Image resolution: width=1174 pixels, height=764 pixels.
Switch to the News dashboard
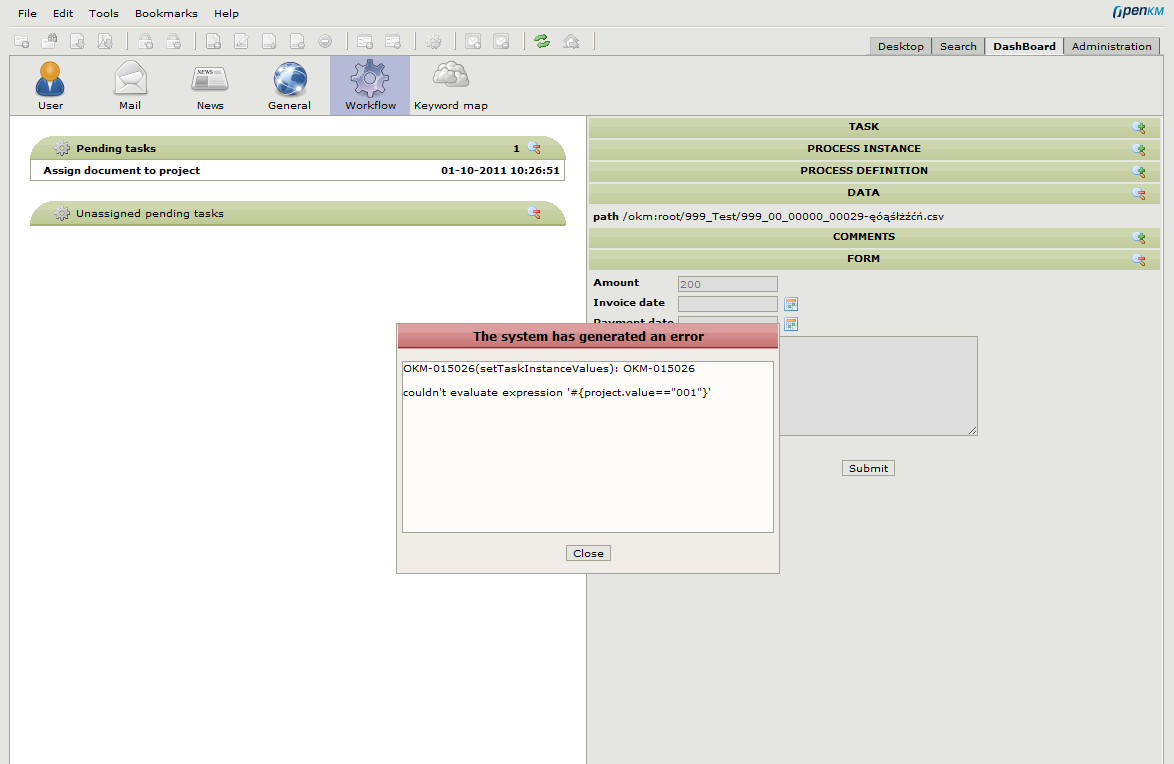(210, 85)
